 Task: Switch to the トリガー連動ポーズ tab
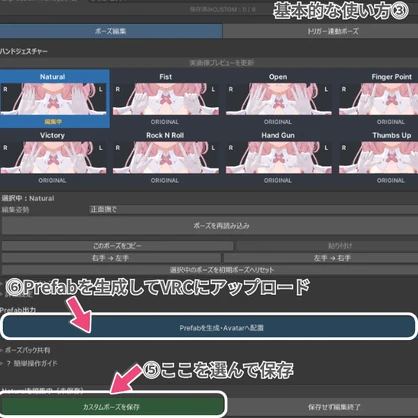[x=320, y=31]
